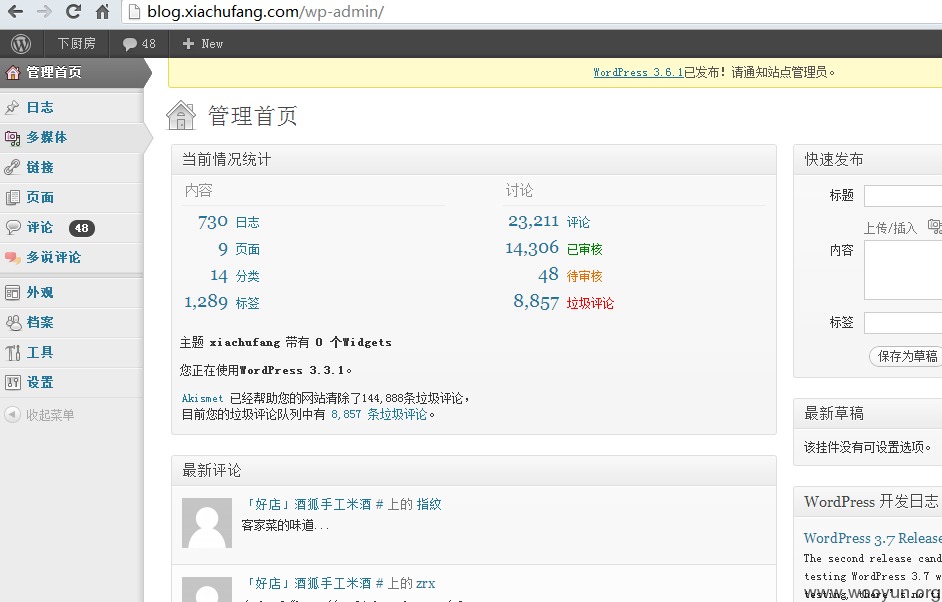Click the 14,306 已审核 link
Image resolution: width=942 pixels, height=602 pixels.
[554, 249]
